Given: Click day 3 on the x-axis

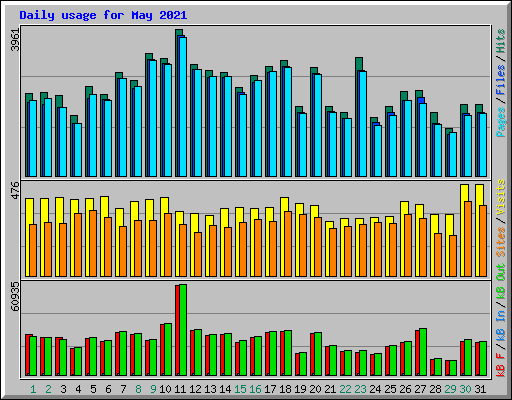Looking at the screenshot, I should [63, 389].
